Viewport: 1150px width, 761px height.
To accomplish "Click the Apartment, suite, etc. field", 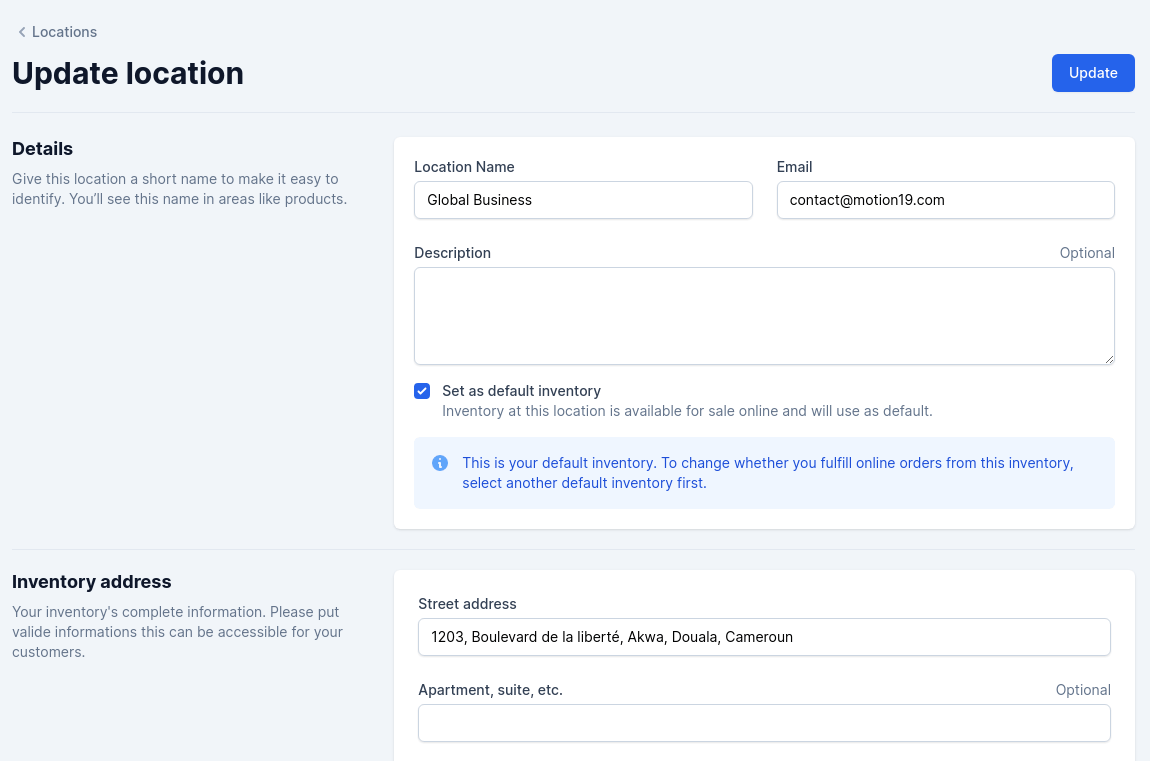I will [x=764, y=724].
